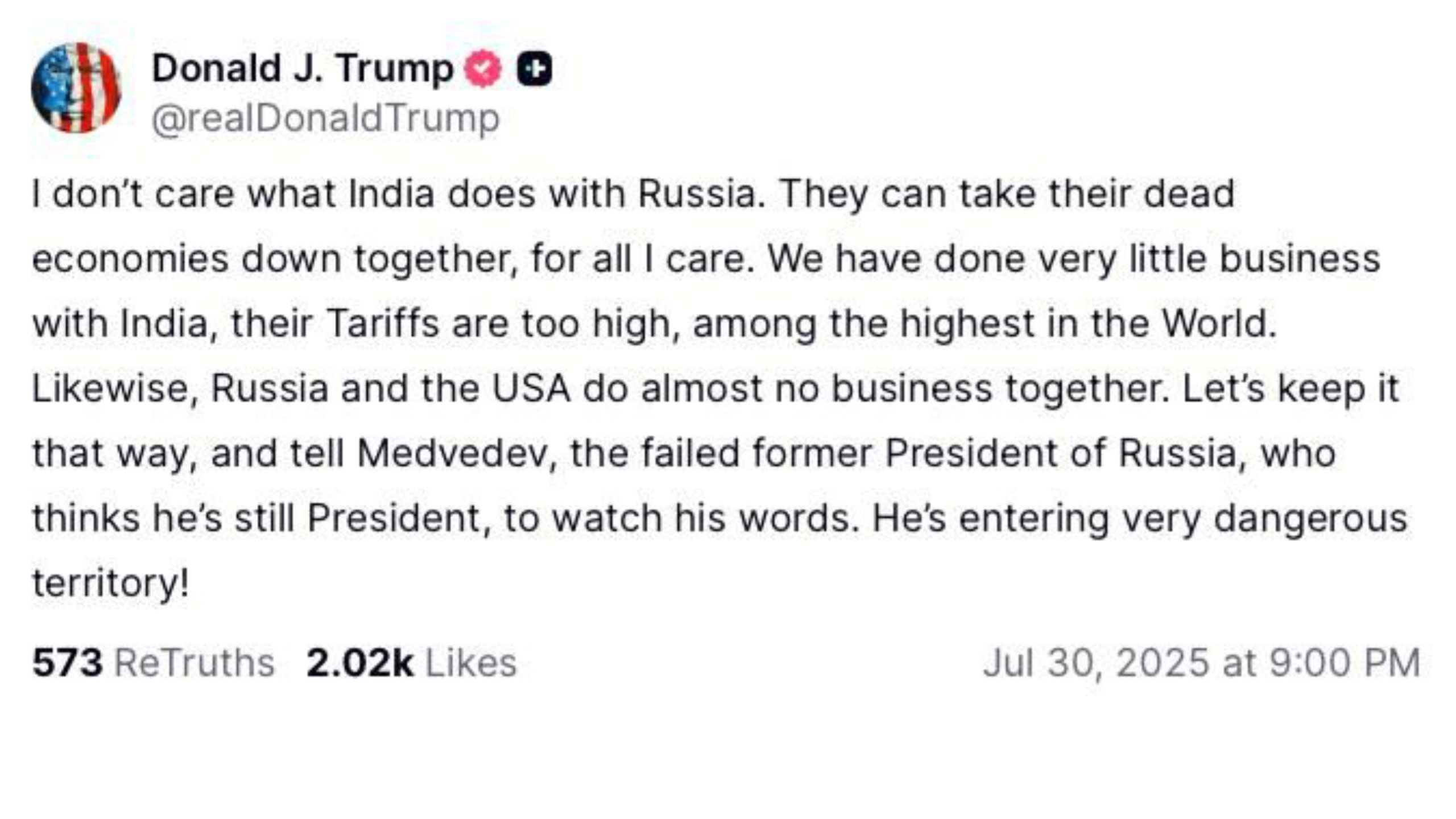Click the word USA in the post
This screenshot has width=1456, height=819.
531,388
